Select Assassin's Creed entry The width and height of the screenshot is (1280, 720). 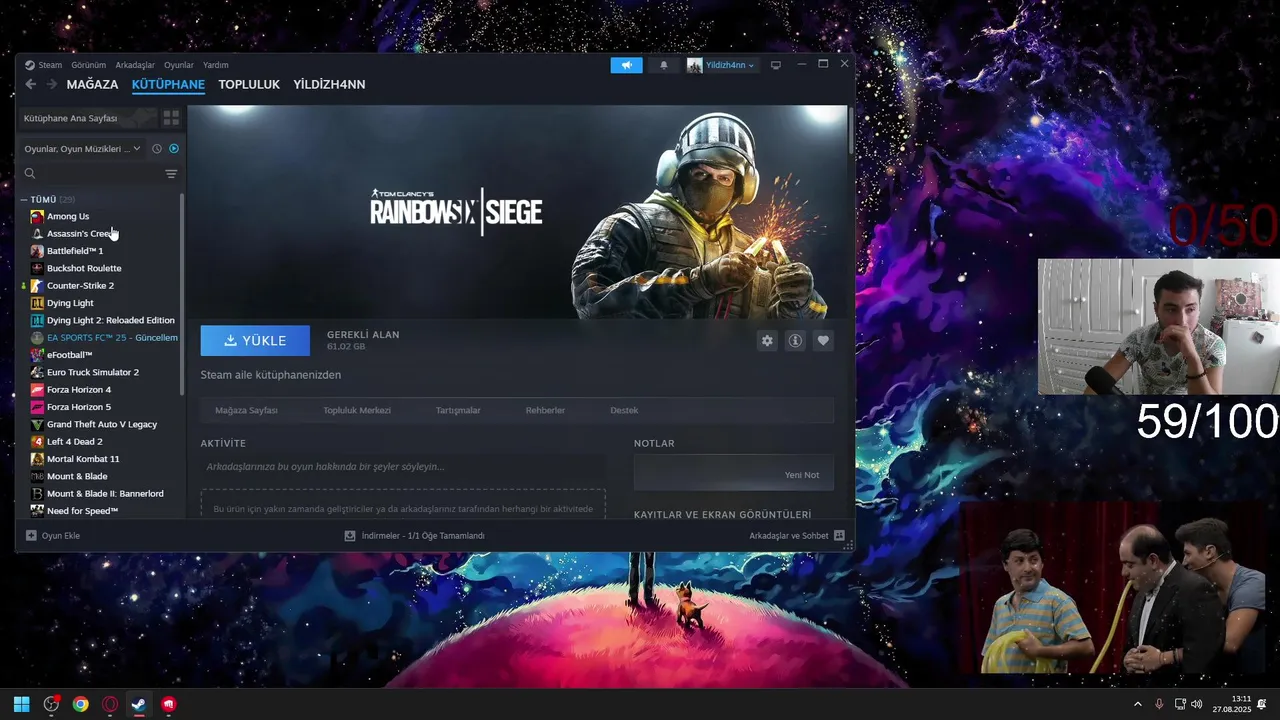click(x=80, y=233)
